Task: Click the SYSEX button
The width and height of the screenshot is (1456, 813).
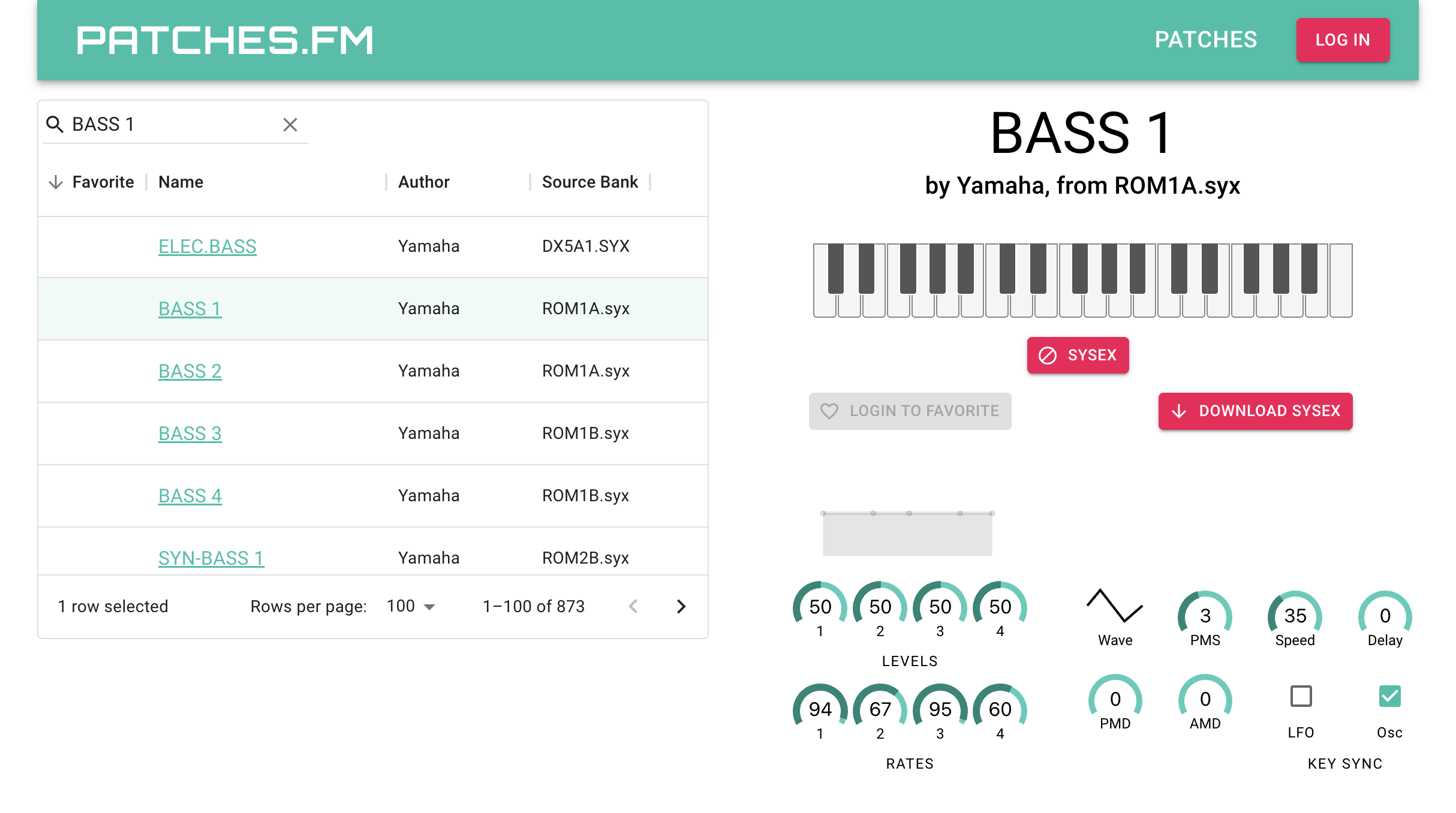Action: click(1078, 355)
